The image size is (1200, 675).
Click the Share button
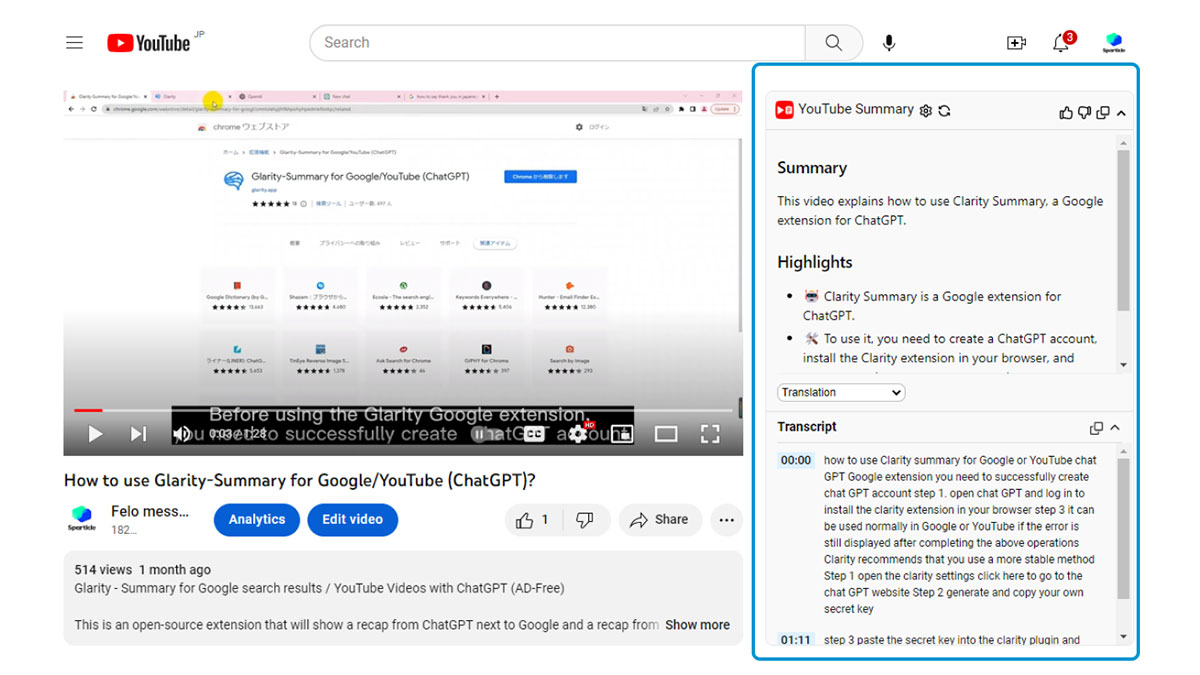659,520
